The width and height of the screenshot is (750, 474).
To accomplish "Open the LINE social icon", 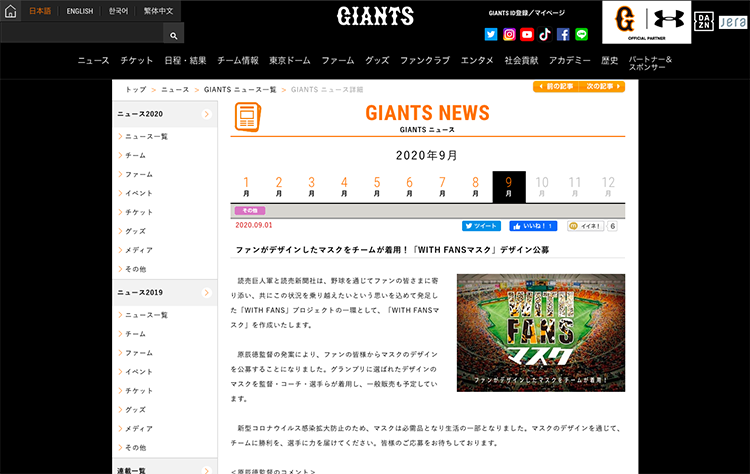I will pos(581,34).
